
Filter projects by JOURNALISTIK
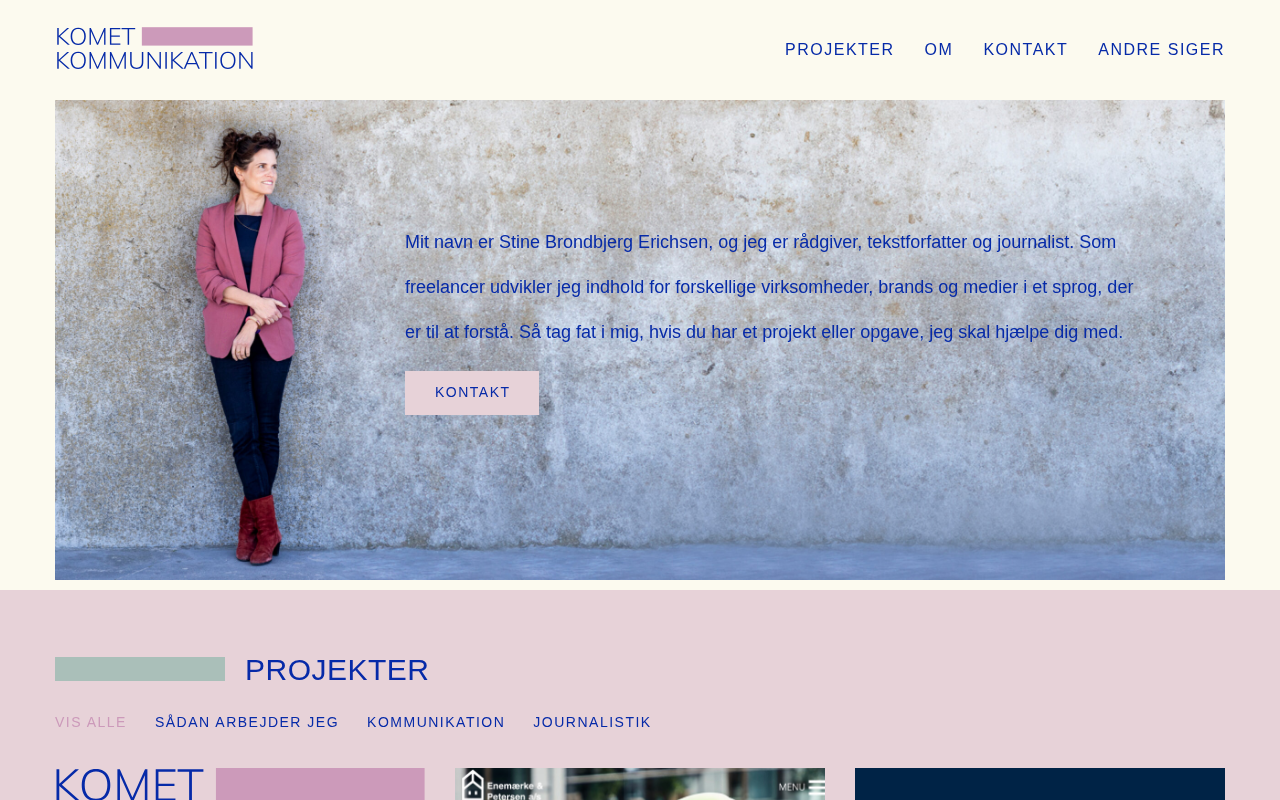(x=592, y=722)
